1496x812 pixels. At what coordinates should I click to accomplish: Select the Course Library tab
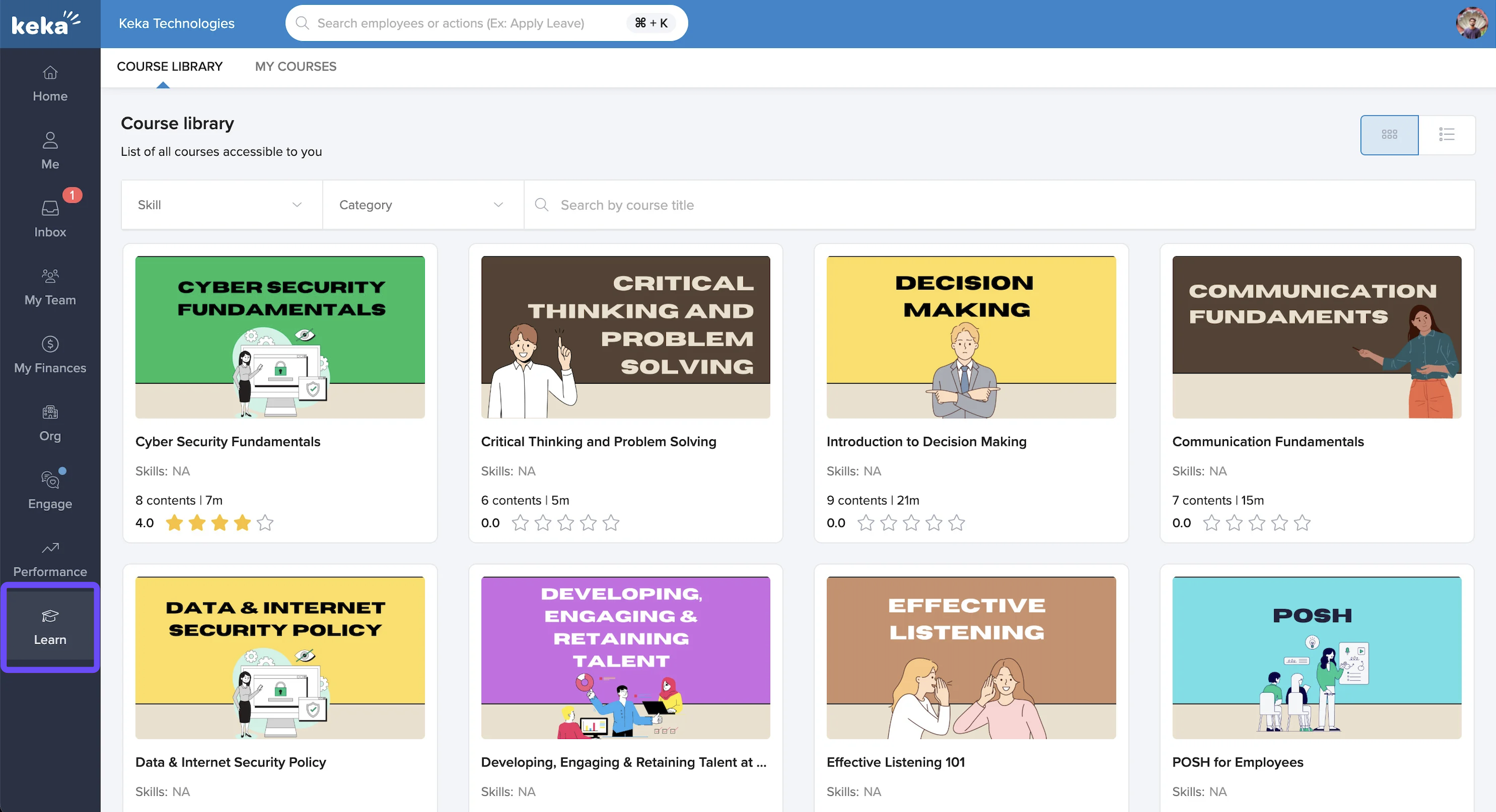(x=169, y=66)
